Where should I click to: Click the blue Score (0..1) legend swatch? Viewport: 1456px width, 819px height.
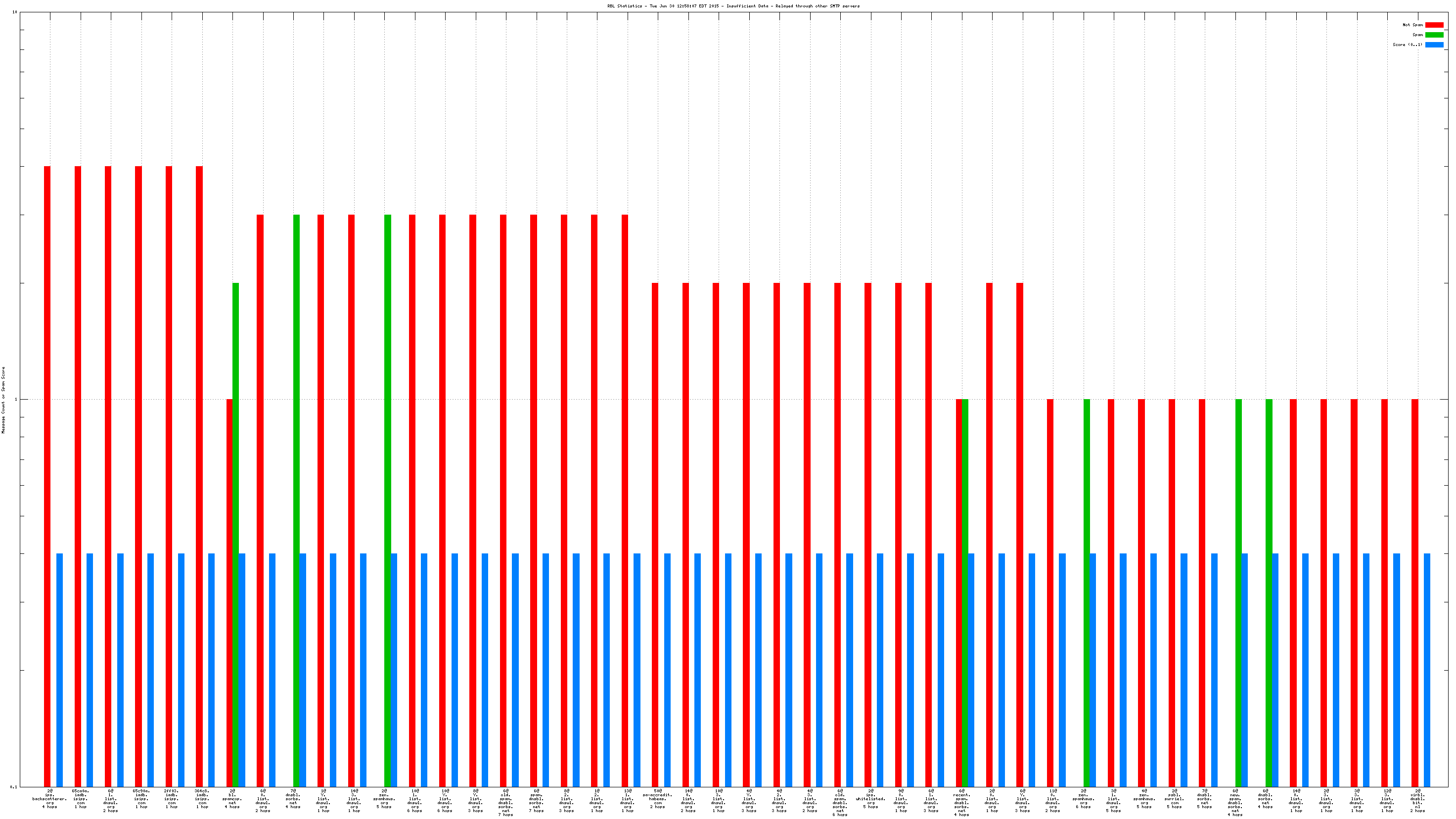click(1434, 45)
